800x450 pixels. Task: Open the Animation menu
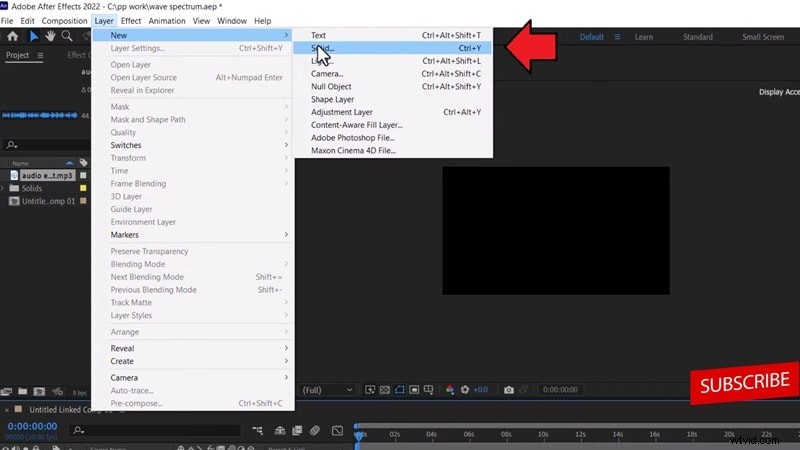click(x=167, y=21)
